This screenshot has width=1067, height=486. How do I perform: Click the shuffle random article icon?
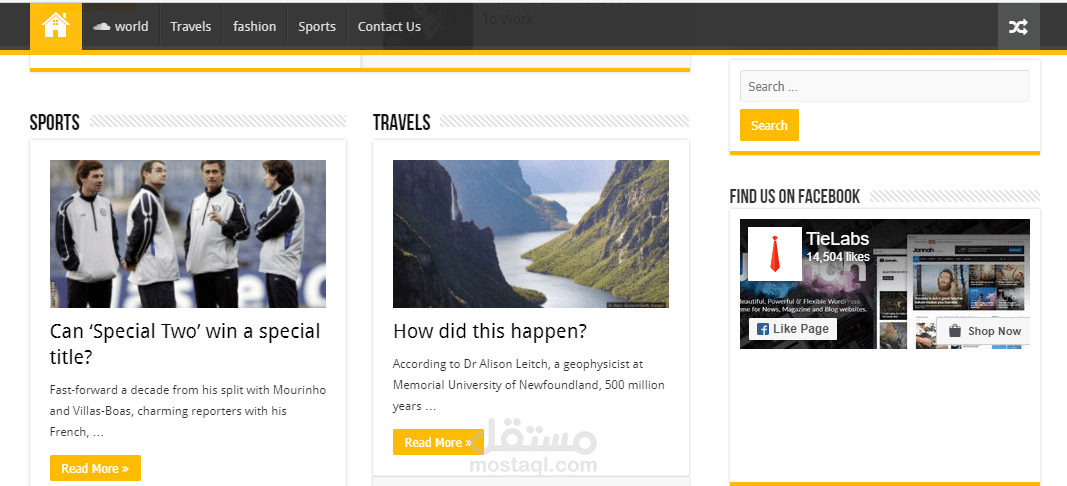(1018, 27)
